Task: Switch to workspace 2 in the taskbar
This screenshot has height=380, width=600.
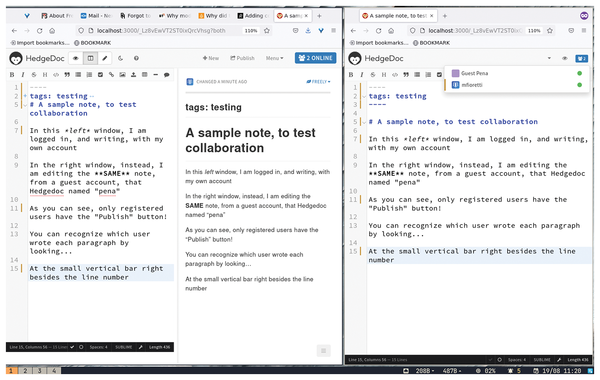Action: [x=25, y=370]
